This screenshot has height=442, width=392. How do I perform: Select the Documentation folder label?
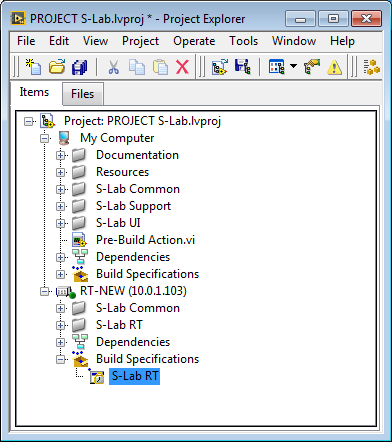pyautogui.click(x=137, y=155)
